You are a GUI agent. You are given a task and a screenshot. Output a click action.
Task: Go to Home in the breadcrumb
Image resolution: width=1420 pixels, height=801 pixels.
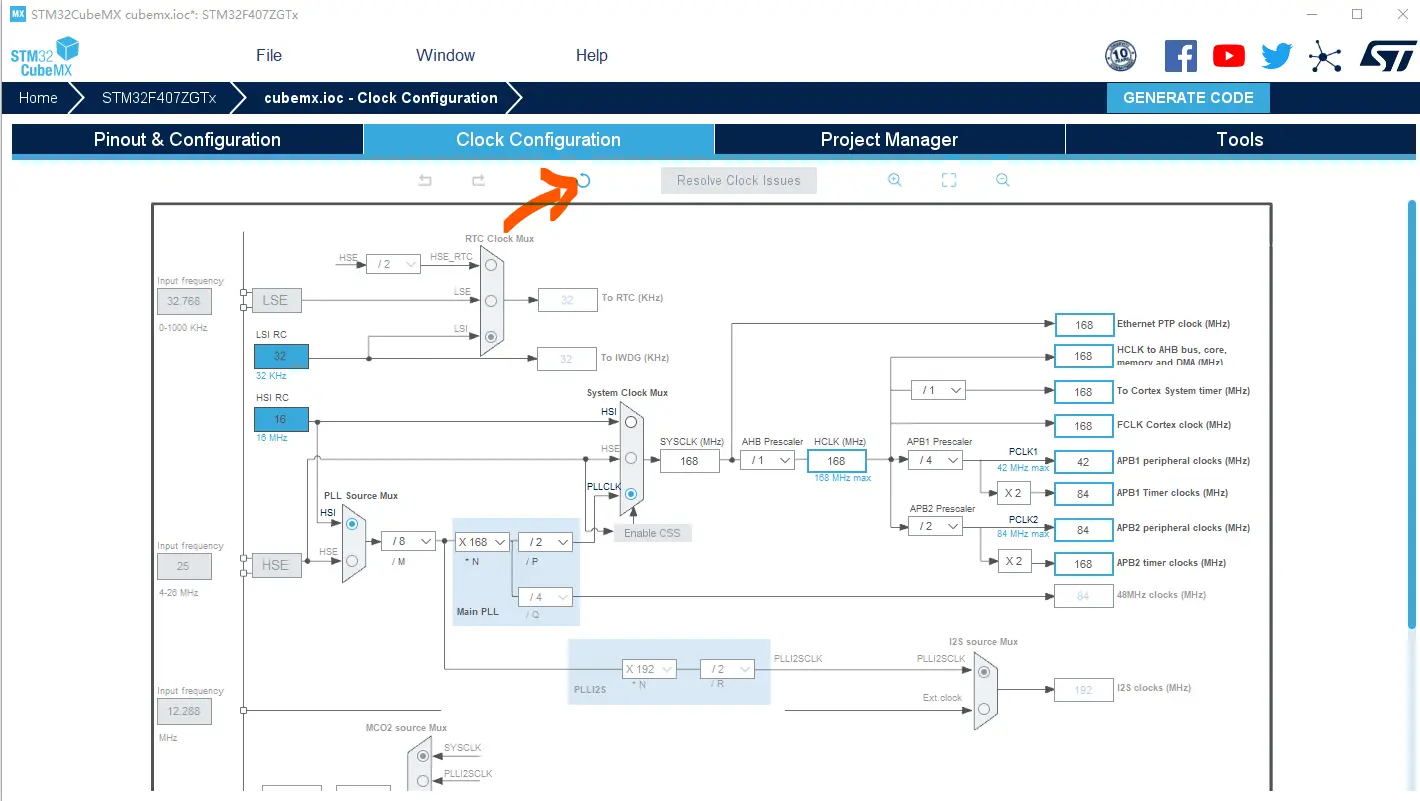[38, 98]
